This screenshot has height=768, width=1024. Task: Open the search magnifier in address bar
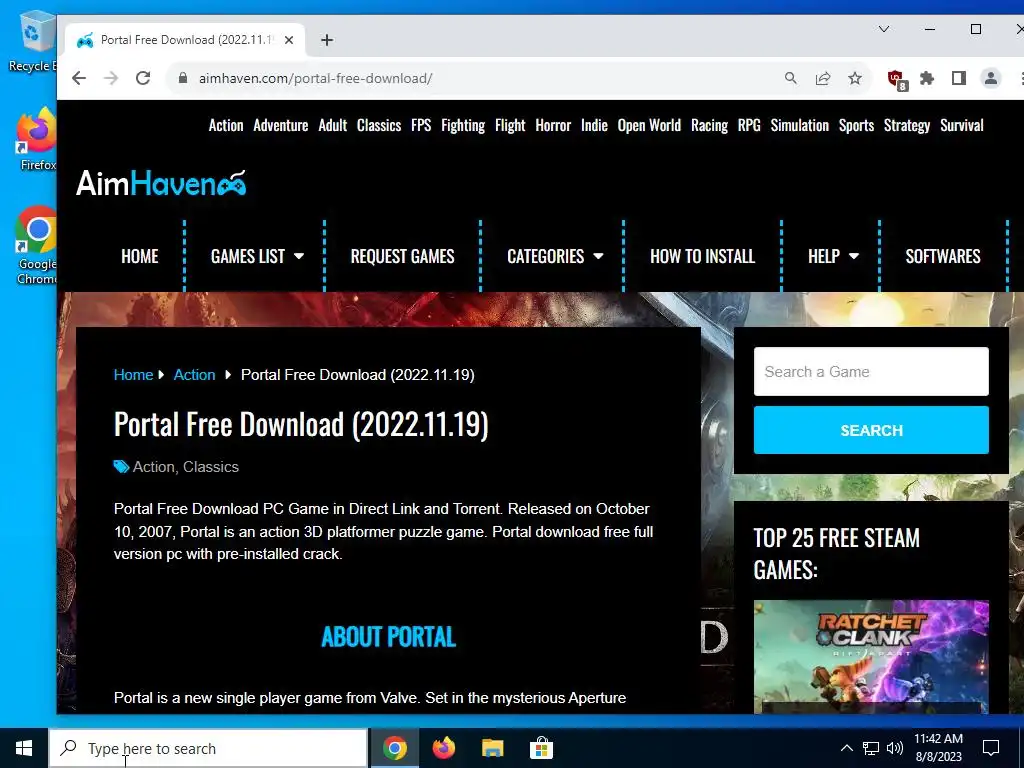[790, 78]
